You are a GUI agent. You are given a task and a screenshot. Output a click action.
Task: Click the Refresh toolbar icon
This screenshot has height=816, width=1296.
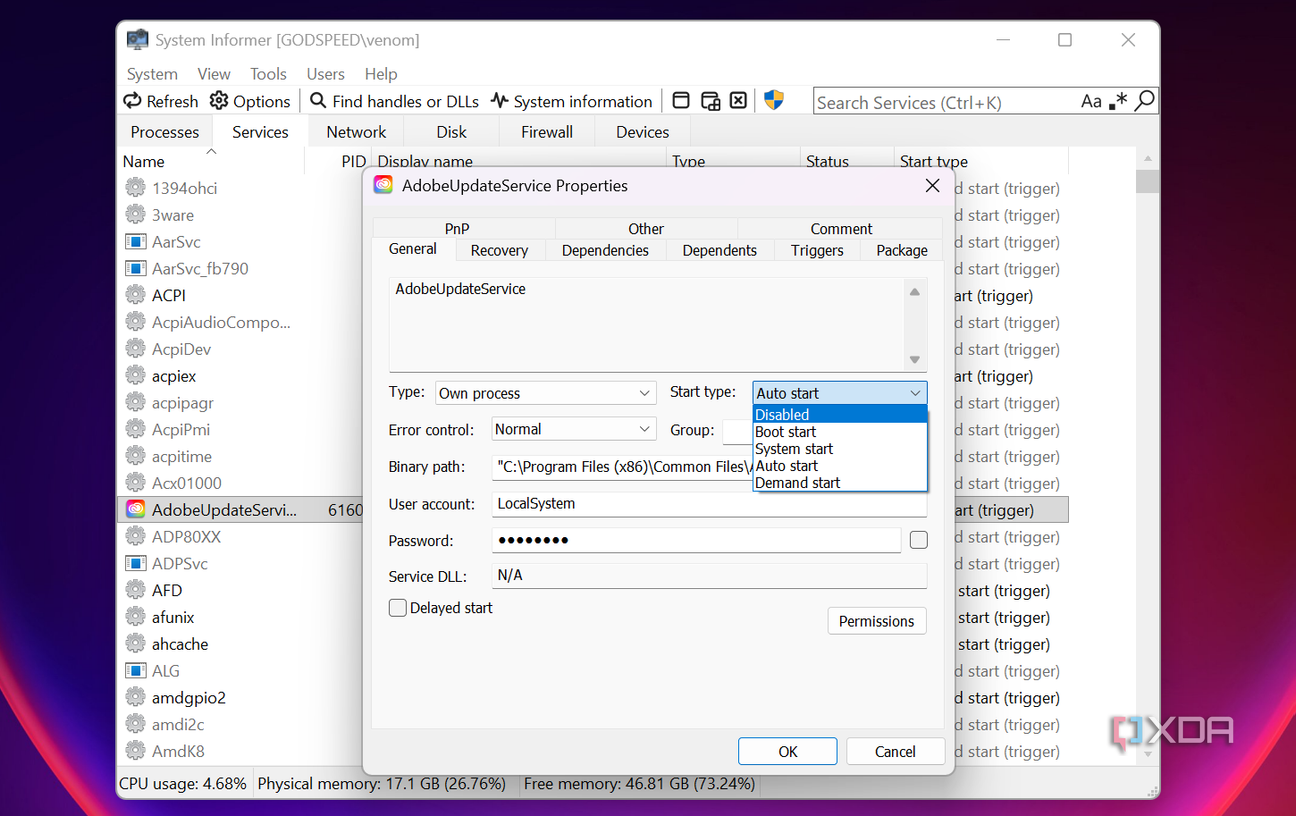132,101
